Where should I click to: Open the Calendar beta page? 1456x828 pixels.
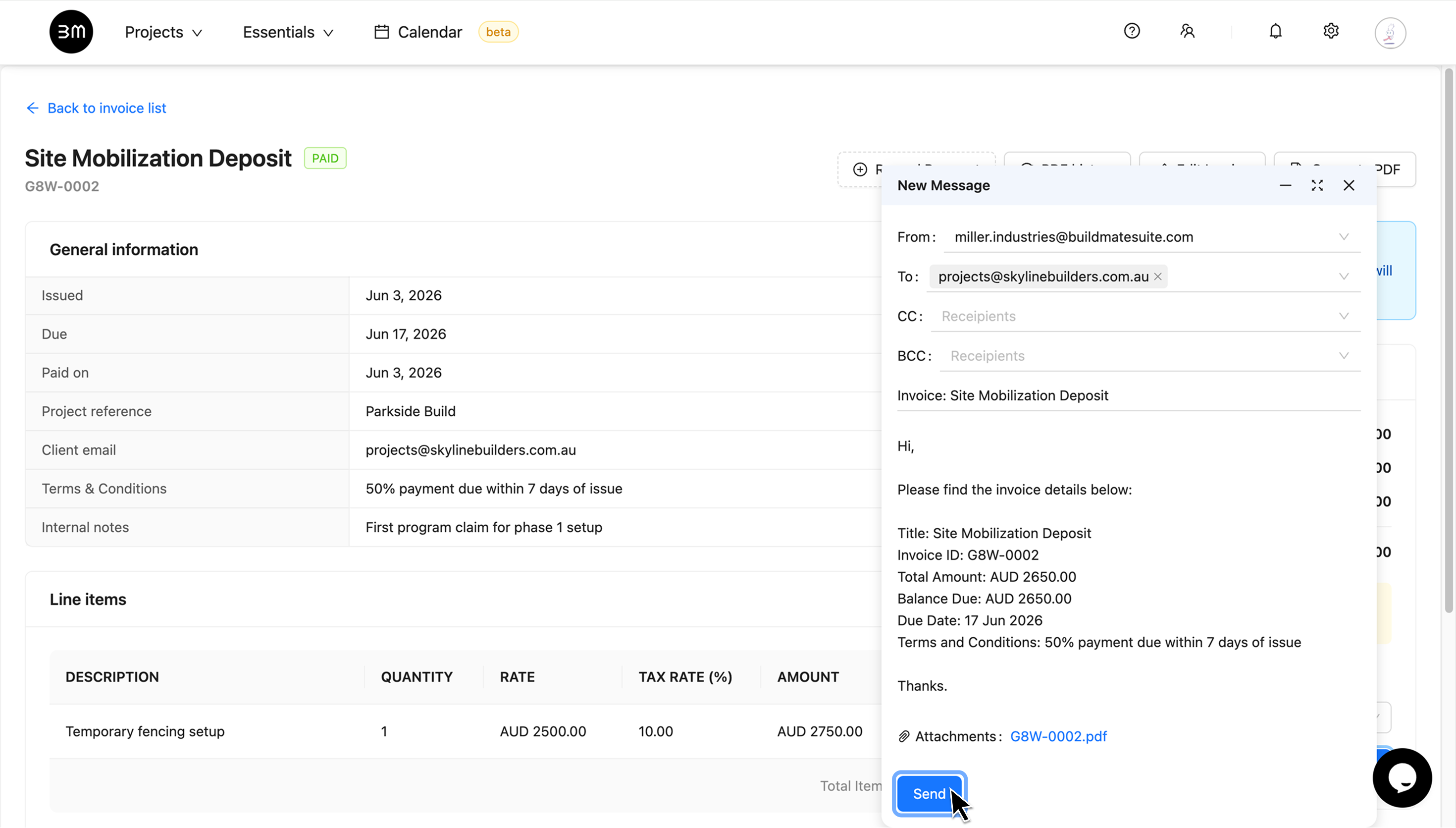430,32
